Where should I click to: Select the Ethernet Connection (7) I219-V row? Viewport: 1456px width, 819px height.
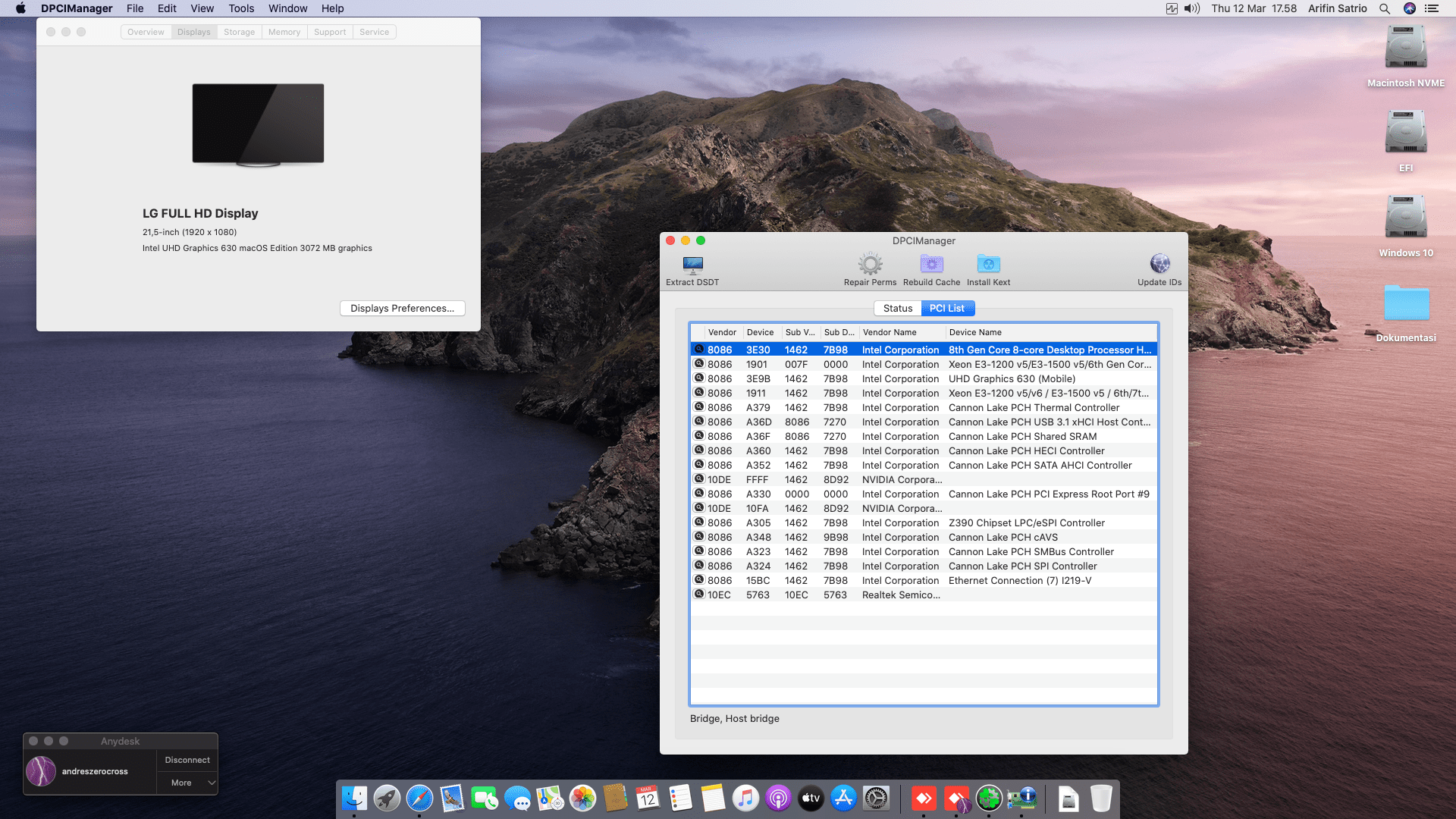tap(924, 580)
